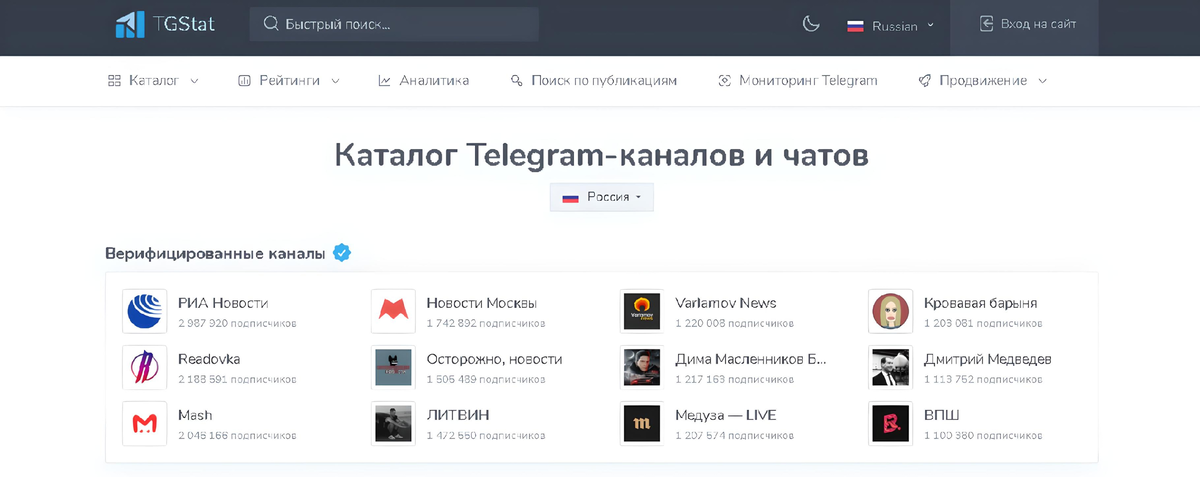Click the ЛИТВИН channel avatar
Image resolution: width=1200 pixels, height=477 pixels.
pyautogui.click(x=393, y=423)
